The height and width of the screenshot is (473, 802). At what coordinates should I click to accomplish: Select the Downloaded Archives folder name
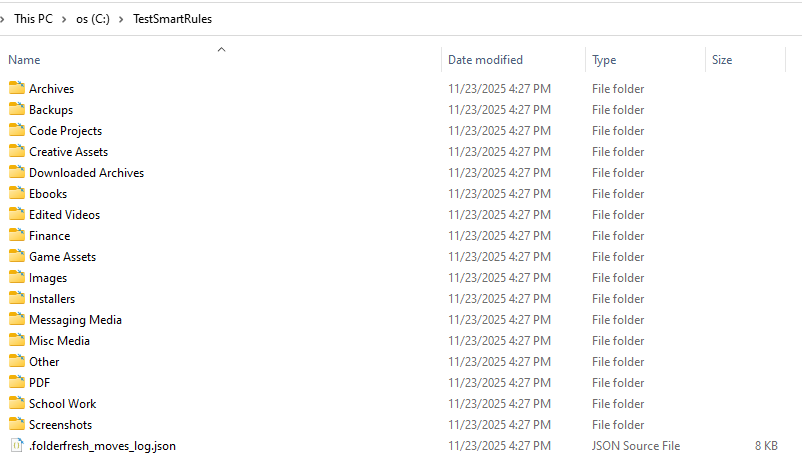pyautogui.click(x=86, y=172)
